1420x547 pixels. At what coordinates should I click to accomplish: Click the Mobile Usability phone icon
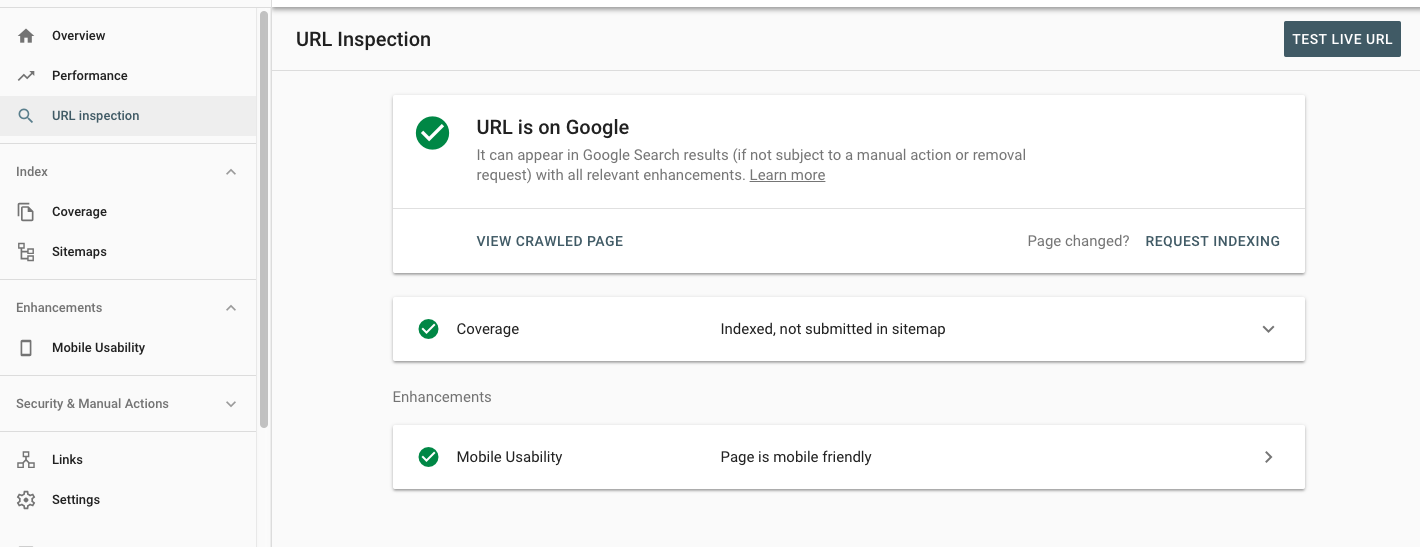tap(26, 348)
